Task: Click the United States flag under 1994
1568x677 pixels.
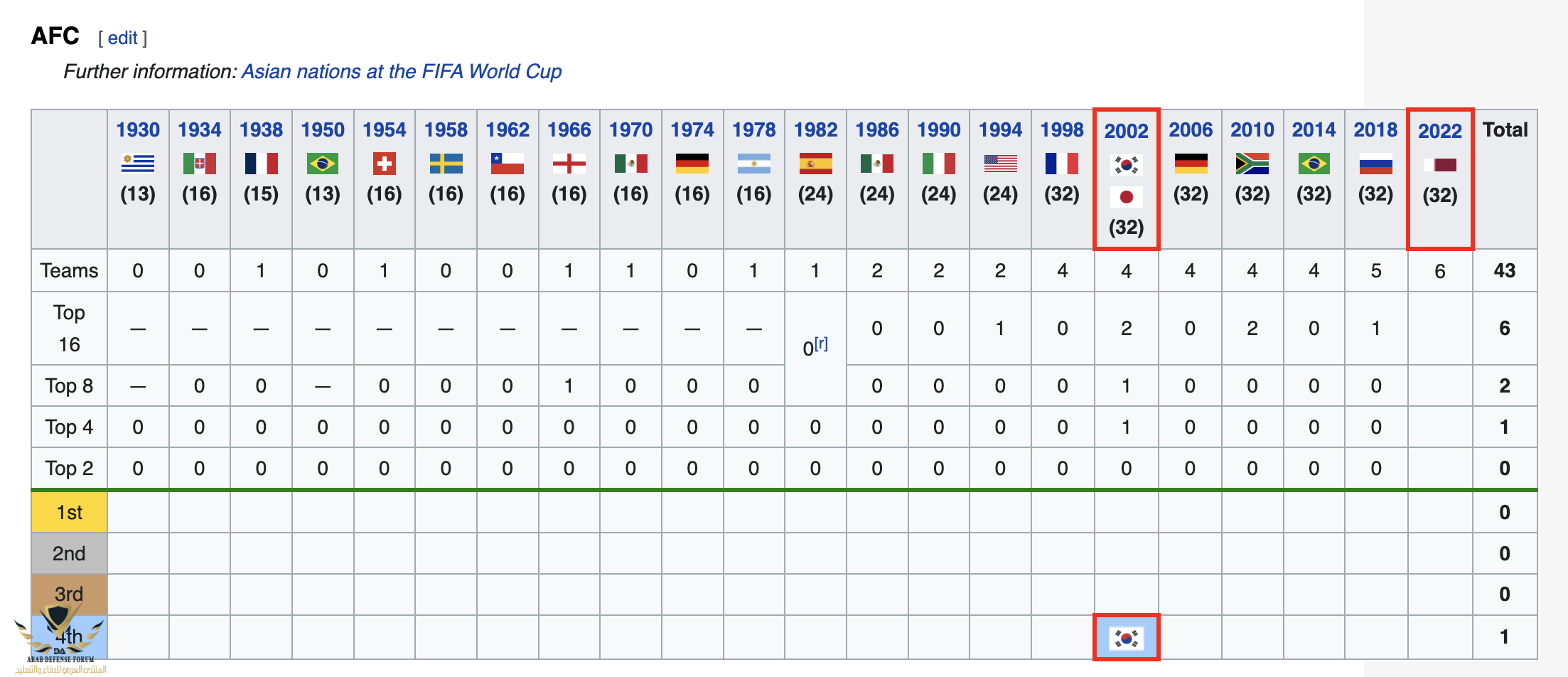Action: pos(1000,164)
